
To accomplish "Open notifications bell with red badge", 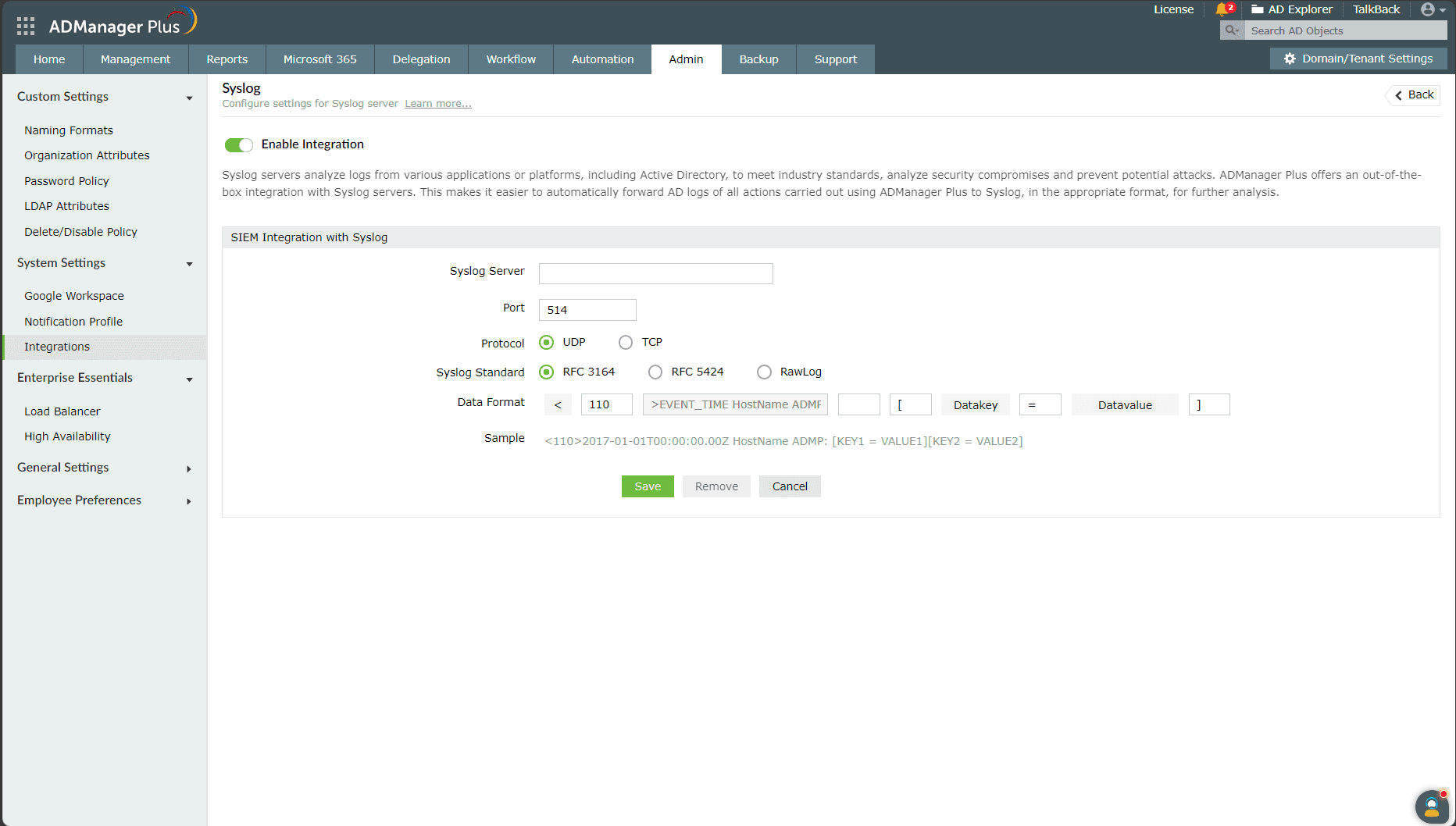I will coord(1223,9).
